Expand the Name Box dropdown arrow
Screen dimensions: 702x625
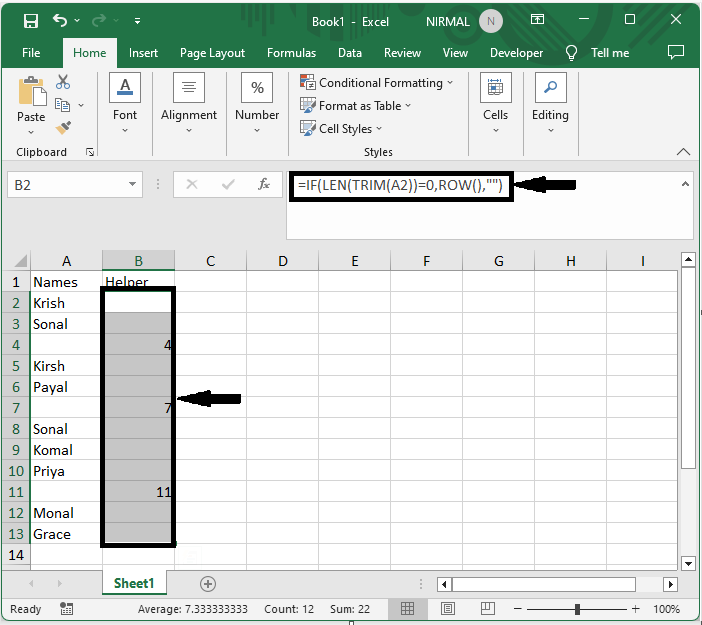tap(132, 184)
